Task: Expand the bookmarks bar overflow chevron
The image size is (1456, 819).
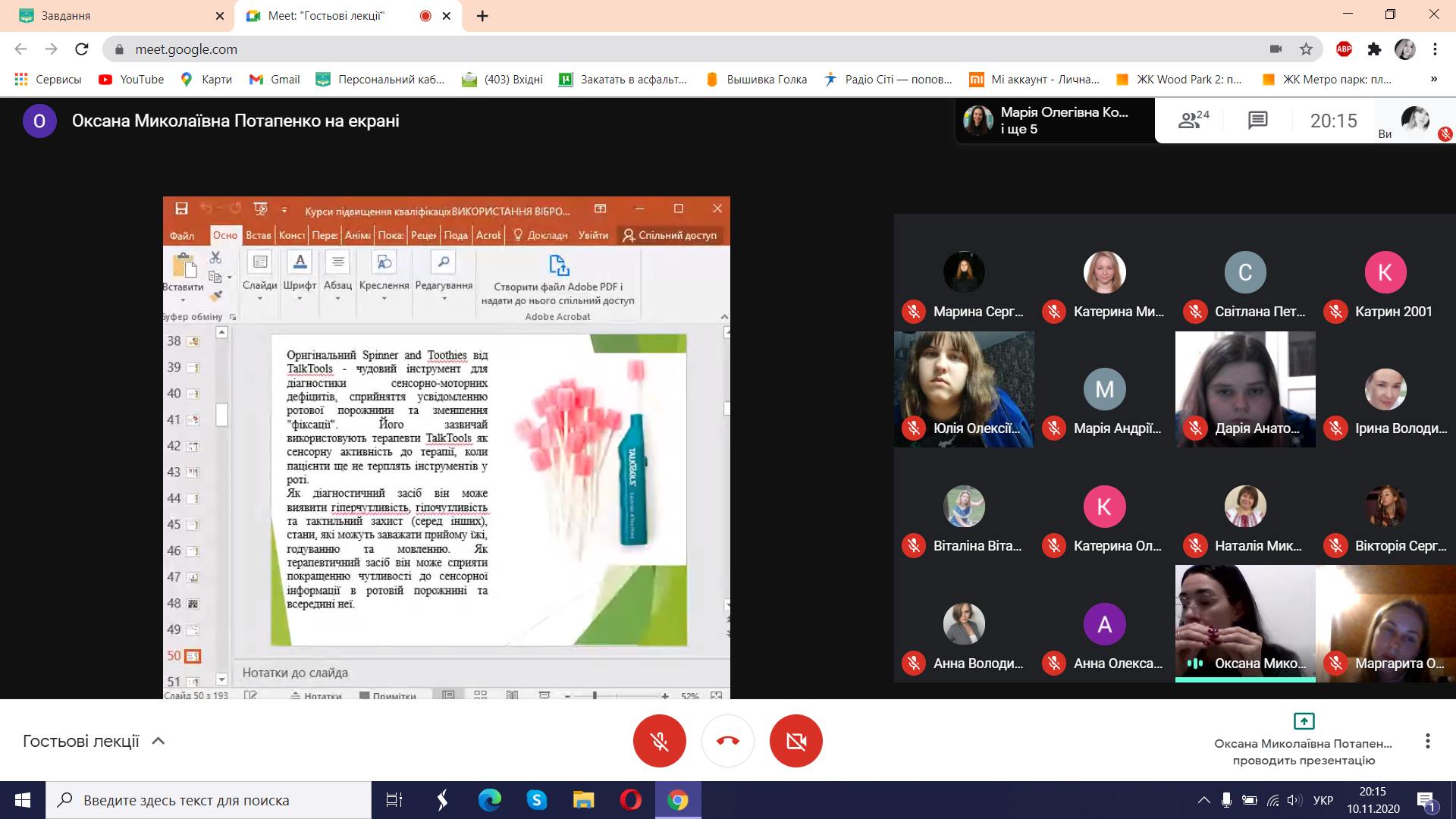Action: tap(1433, 79)
